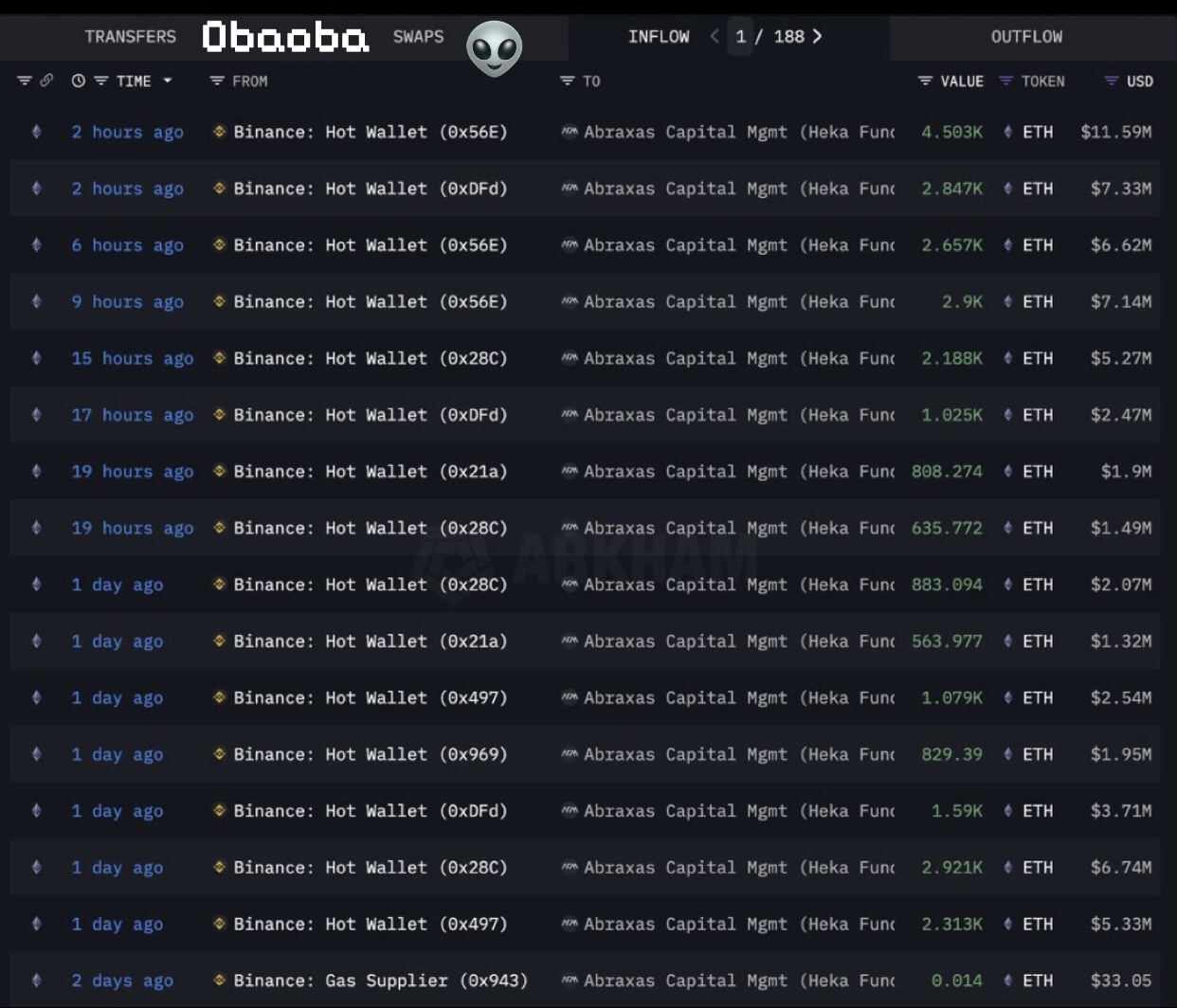Open the 6 hours ago transaction link
Viewport: 1177px width, 1008px height.
pos(128,245)
